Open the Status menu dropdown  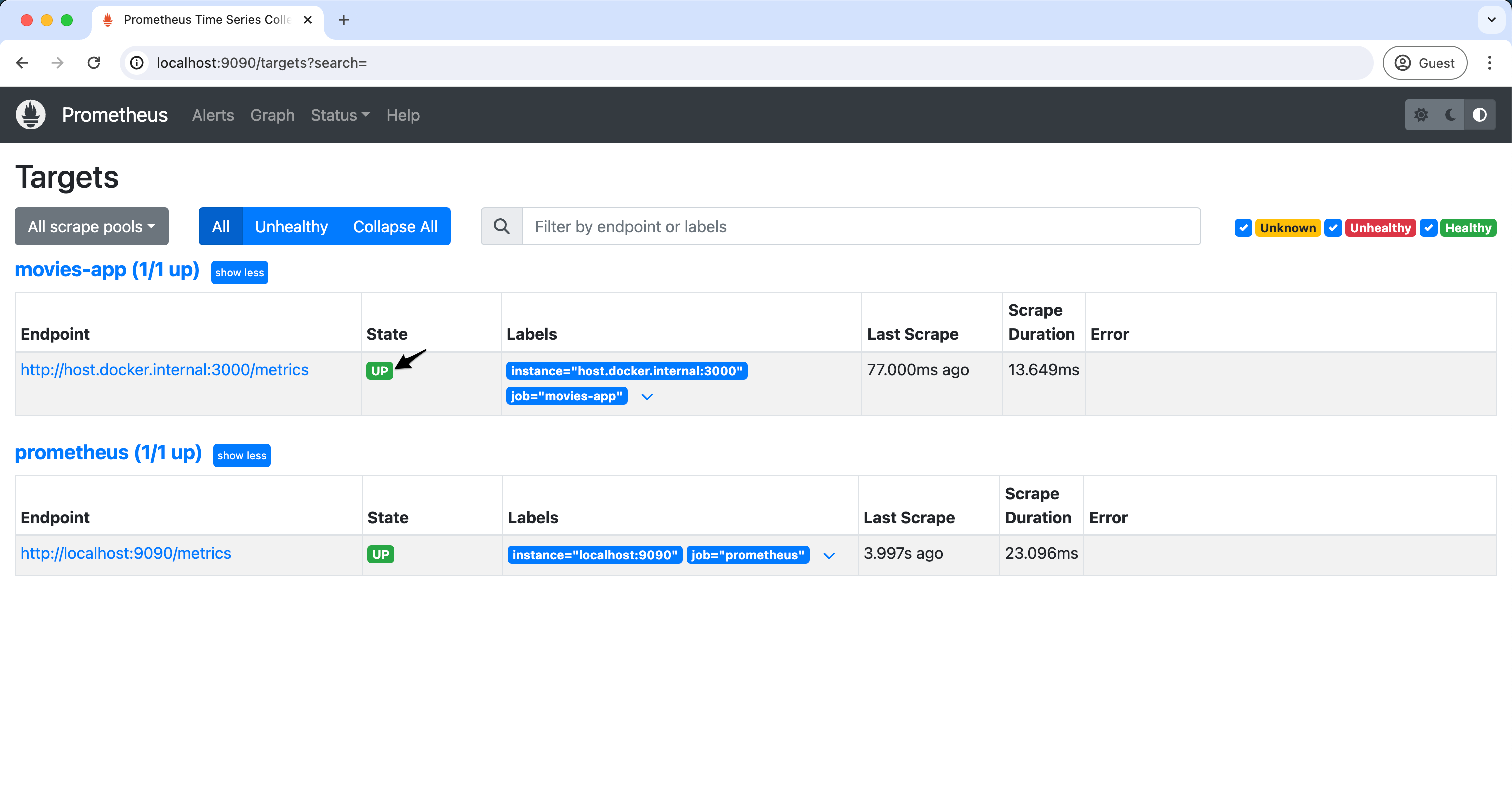tap(340, 115)
